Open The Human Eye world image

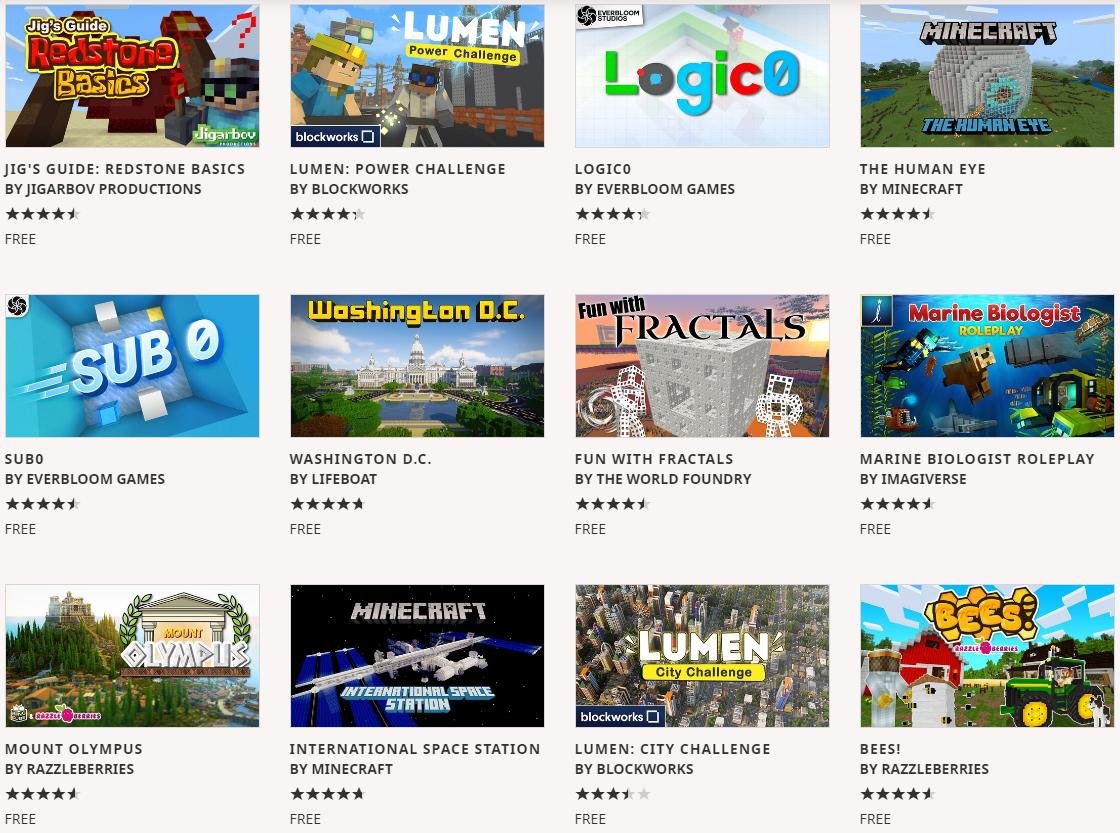tap(987, 76)
